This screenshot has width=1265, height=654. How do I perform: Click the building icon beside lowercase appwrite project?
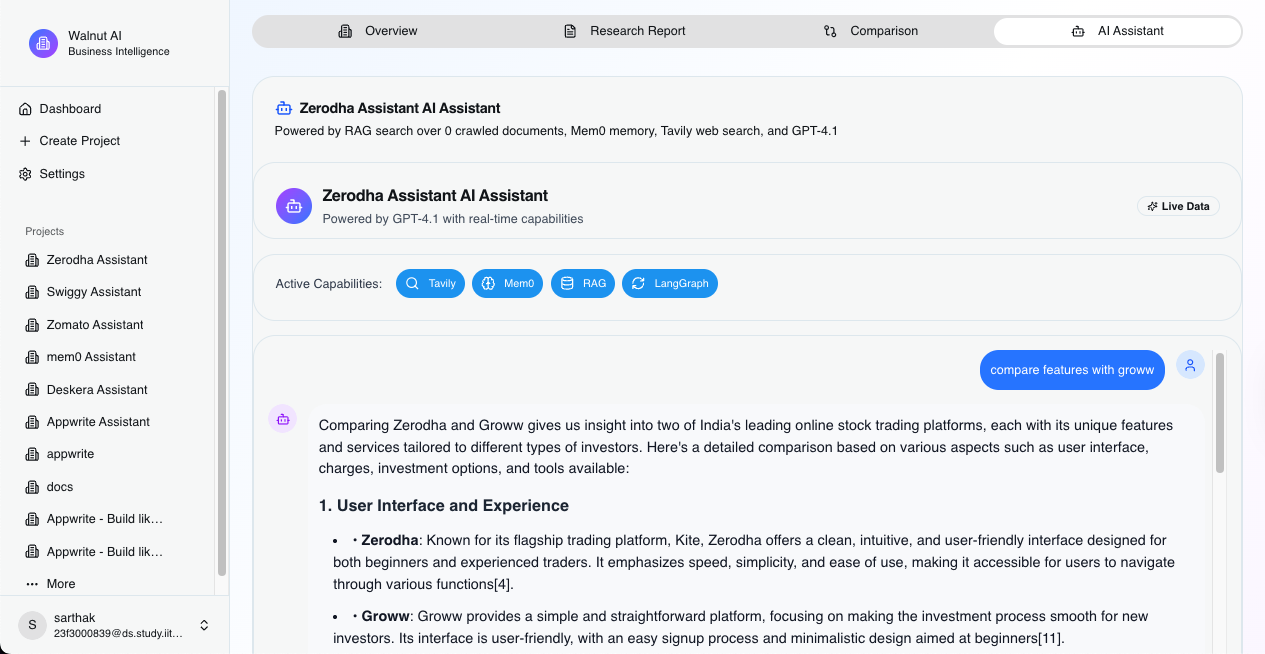32,454
